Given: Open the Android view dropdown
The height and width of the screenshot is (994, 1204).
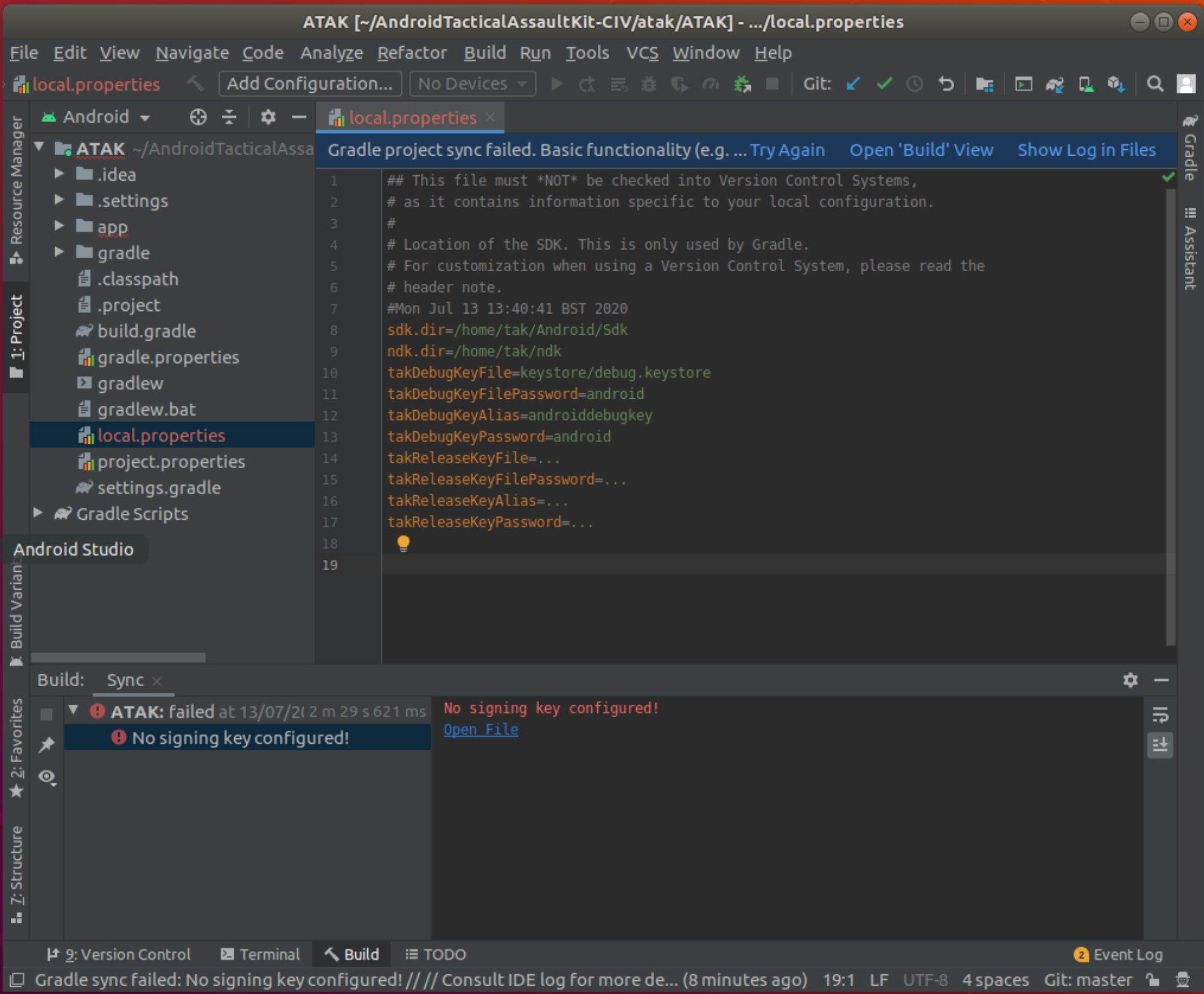Looking at the screenshot, I should pos(96,117).
